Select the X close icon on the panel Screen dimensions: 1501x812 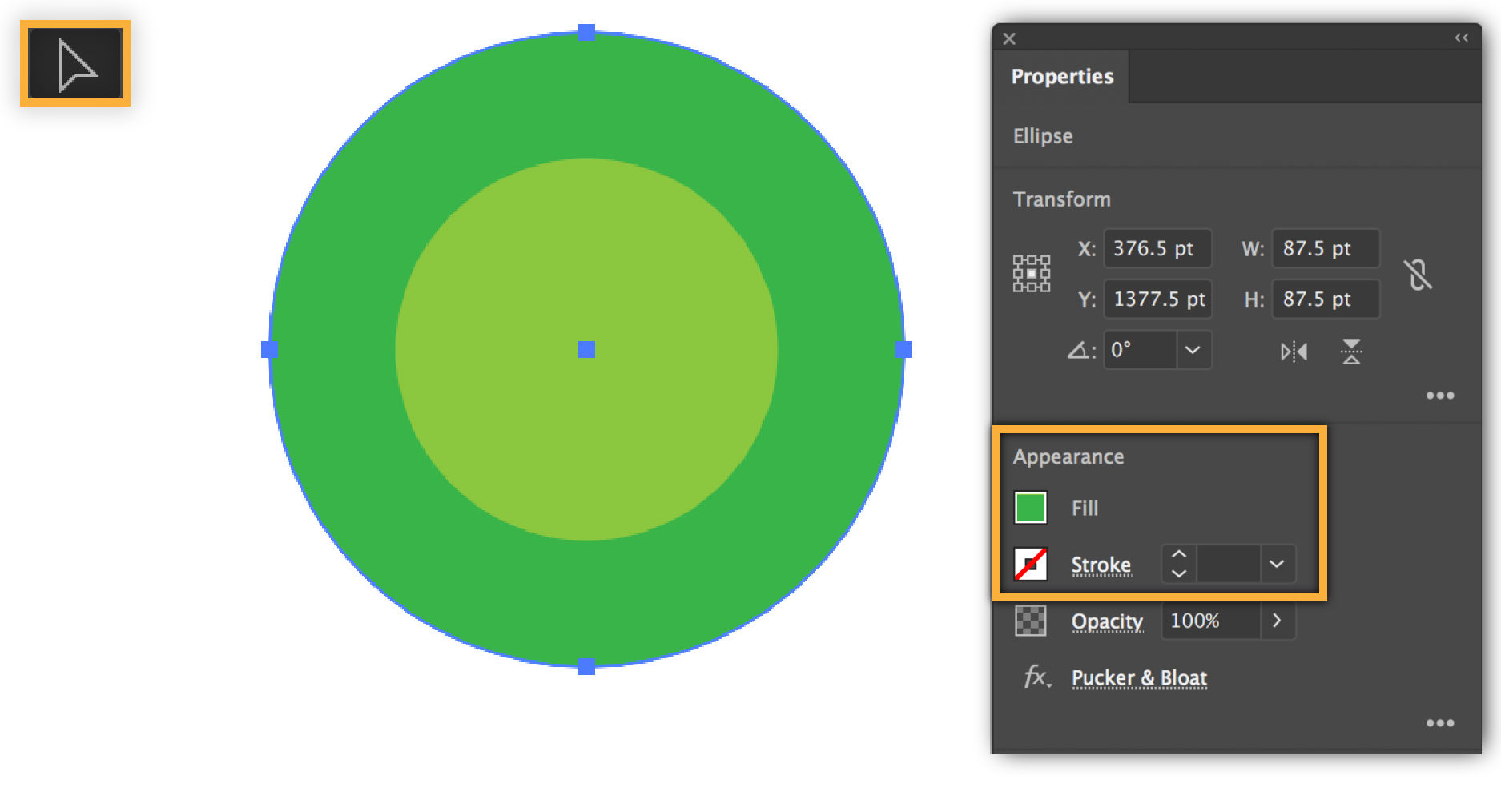[1008, 38]
